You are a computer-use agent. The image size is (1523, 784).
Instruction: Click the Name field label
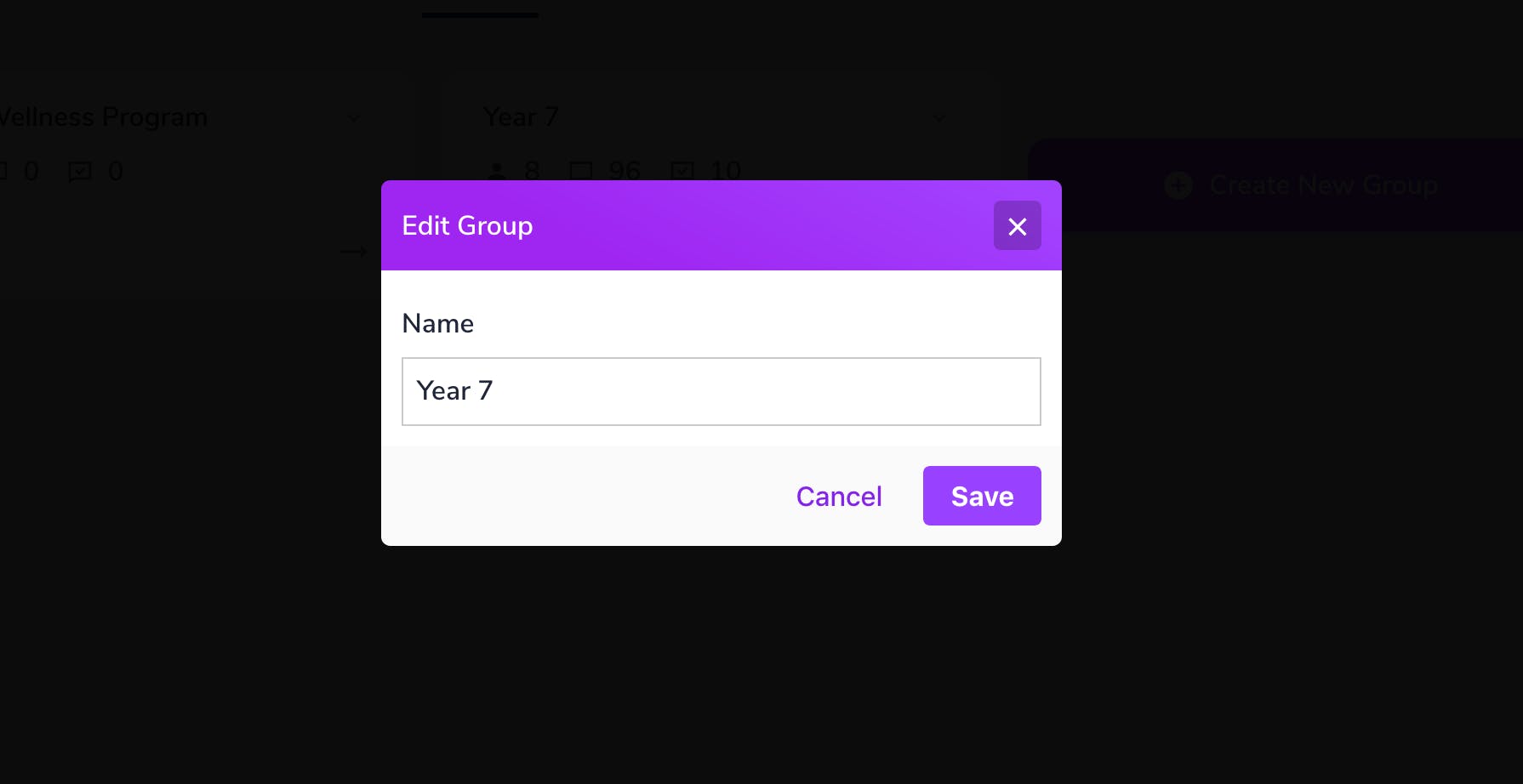coord(437,323)
